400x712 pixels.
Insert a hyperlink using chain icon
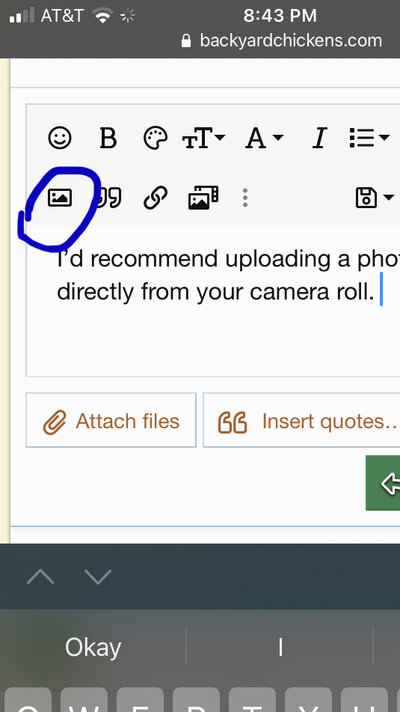[x=156, y=198]
